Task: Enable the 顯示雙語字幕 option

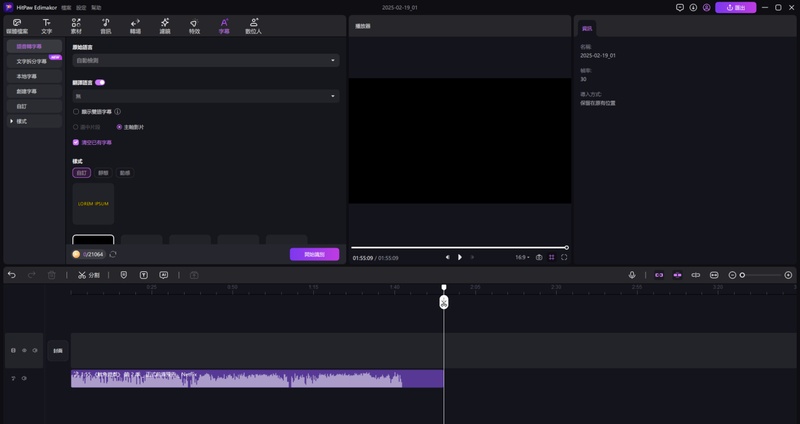Action: [76, 112]
